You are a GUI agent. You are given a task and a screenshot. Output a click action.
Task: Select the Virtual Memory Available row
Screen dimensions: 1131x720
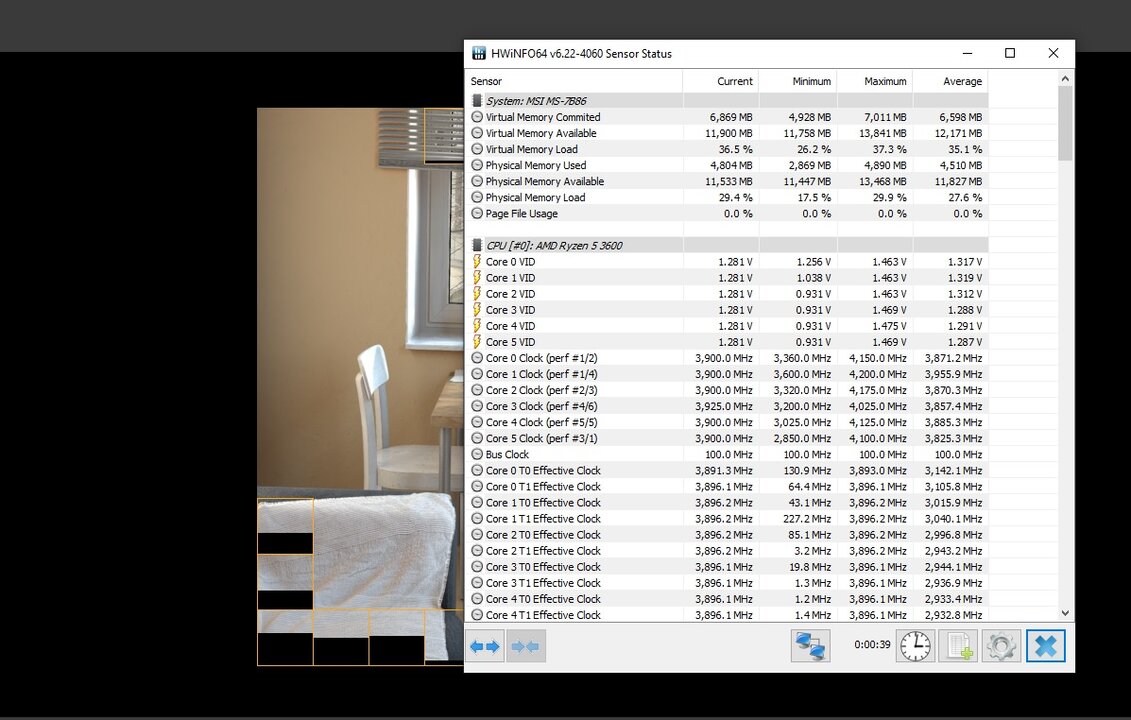tap(727, 133)
